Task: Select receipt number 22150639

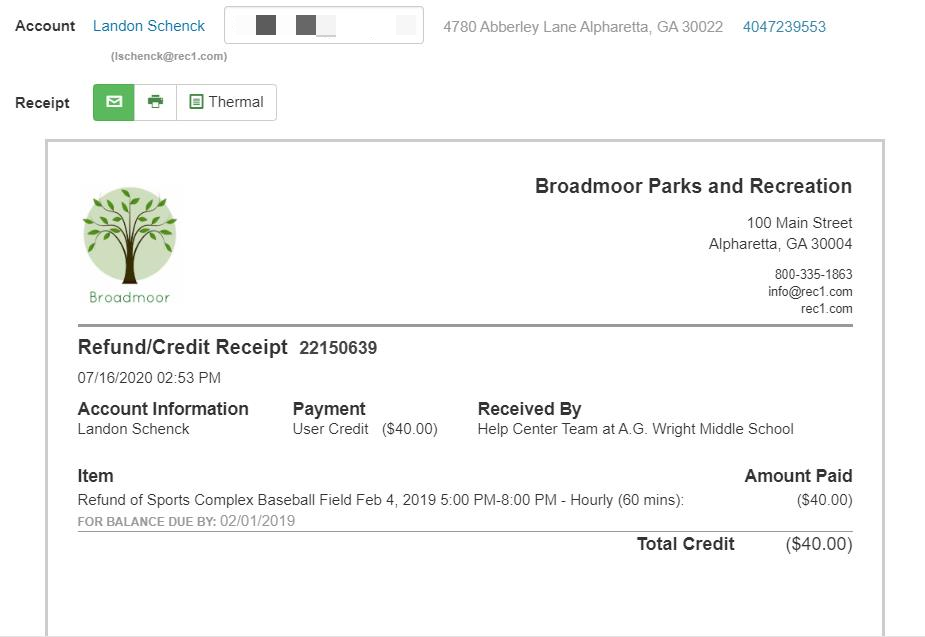Action: tap(338, 348)
